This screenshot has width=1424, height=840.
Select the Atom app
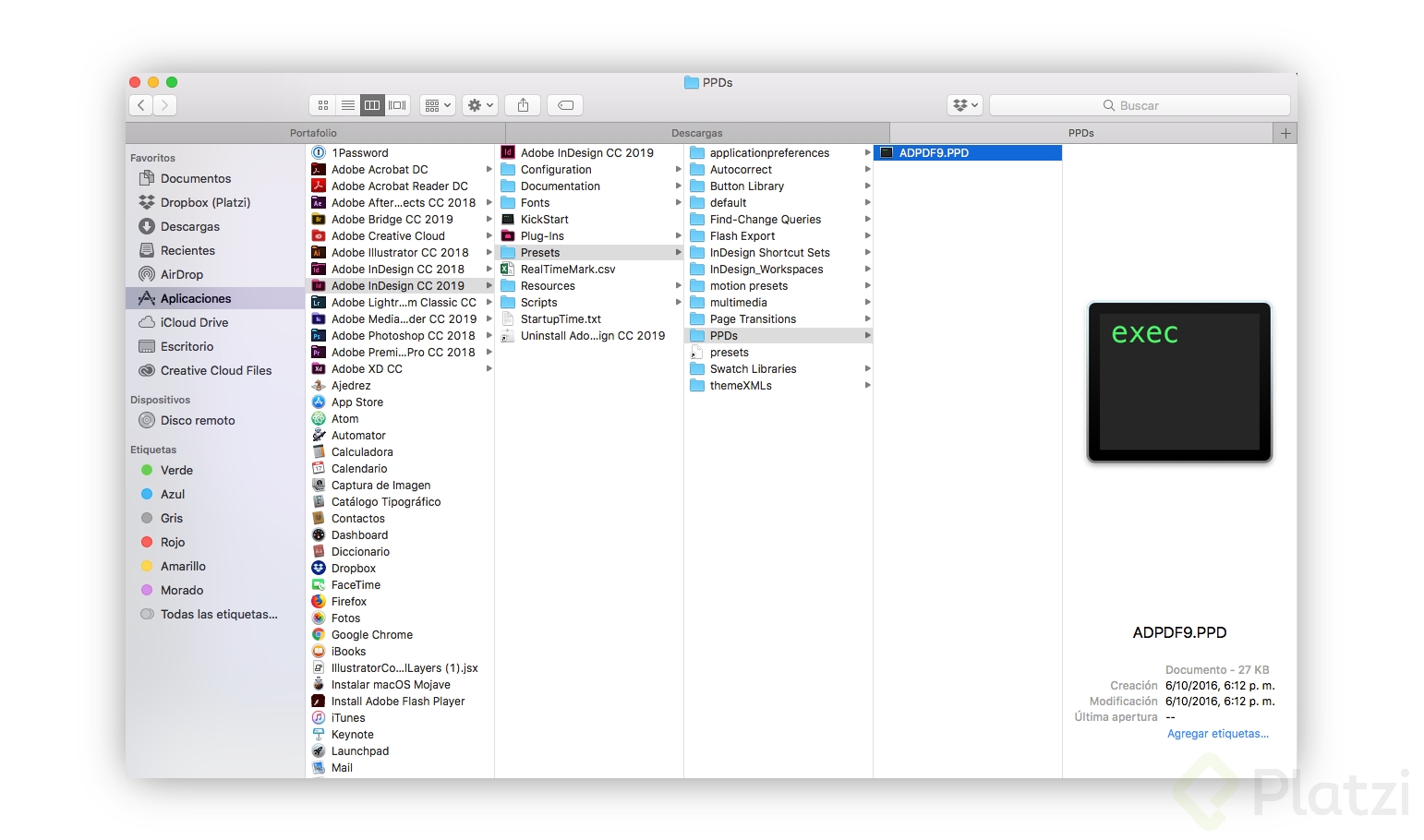click(401, 418)
